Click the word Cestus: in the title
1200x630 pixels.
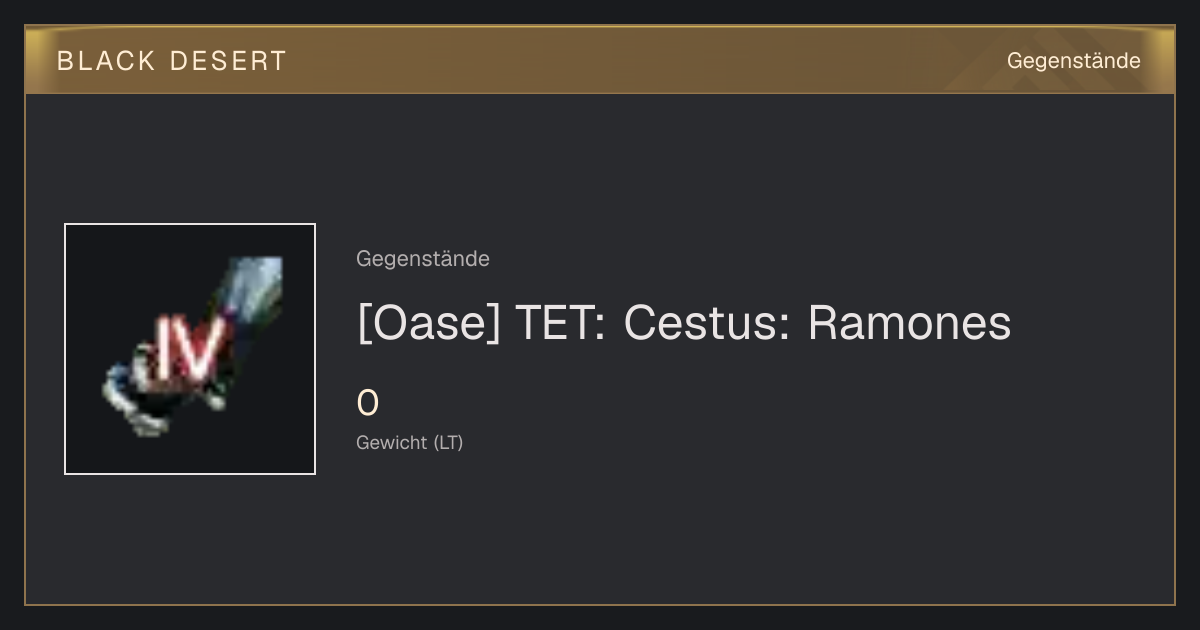coord(707,323)
